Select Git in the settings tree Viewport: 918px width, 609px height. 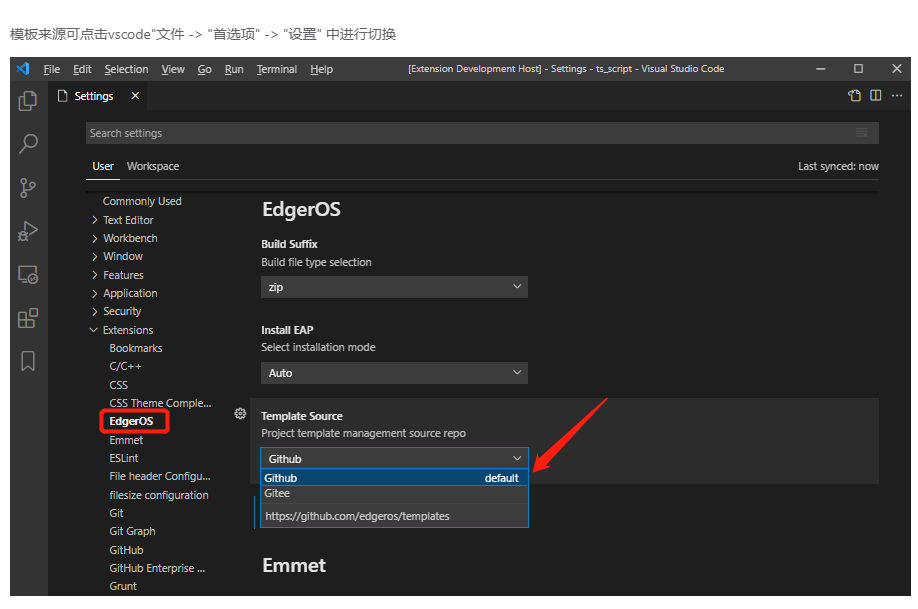tap(116, 514)
